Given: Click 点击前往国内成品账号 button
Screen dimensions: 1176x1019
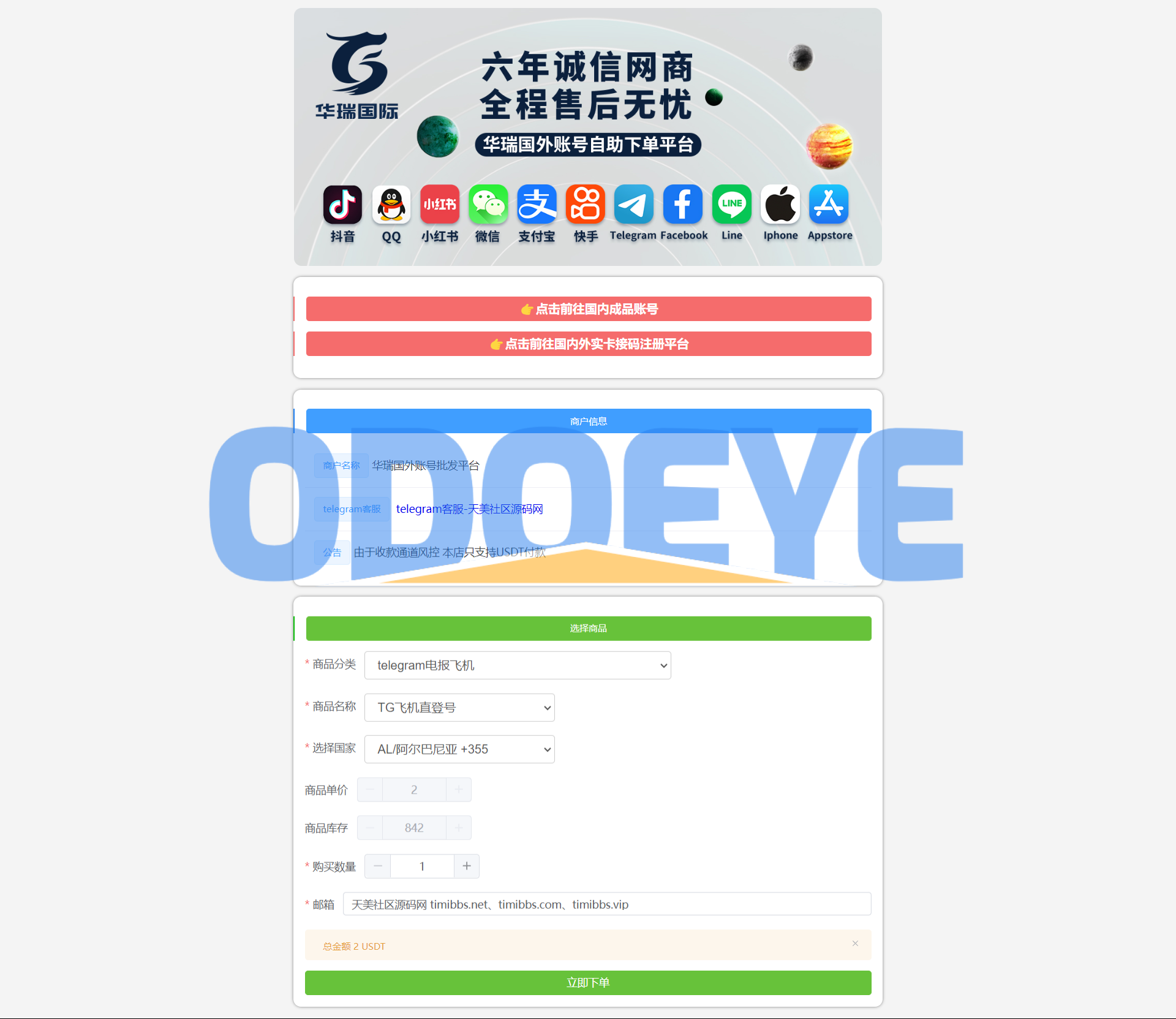Looking at the screenshot, I should click(x=589, y=308).
